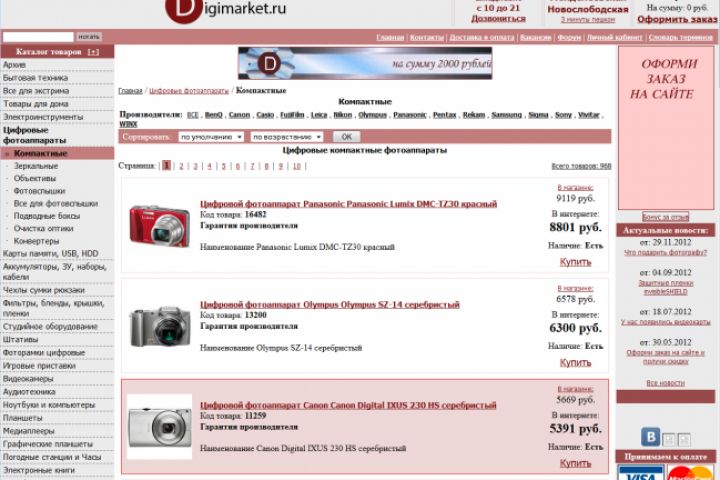Click the red Panasonic camera thumbnail

pyautogui.click(x=159, y=226)
